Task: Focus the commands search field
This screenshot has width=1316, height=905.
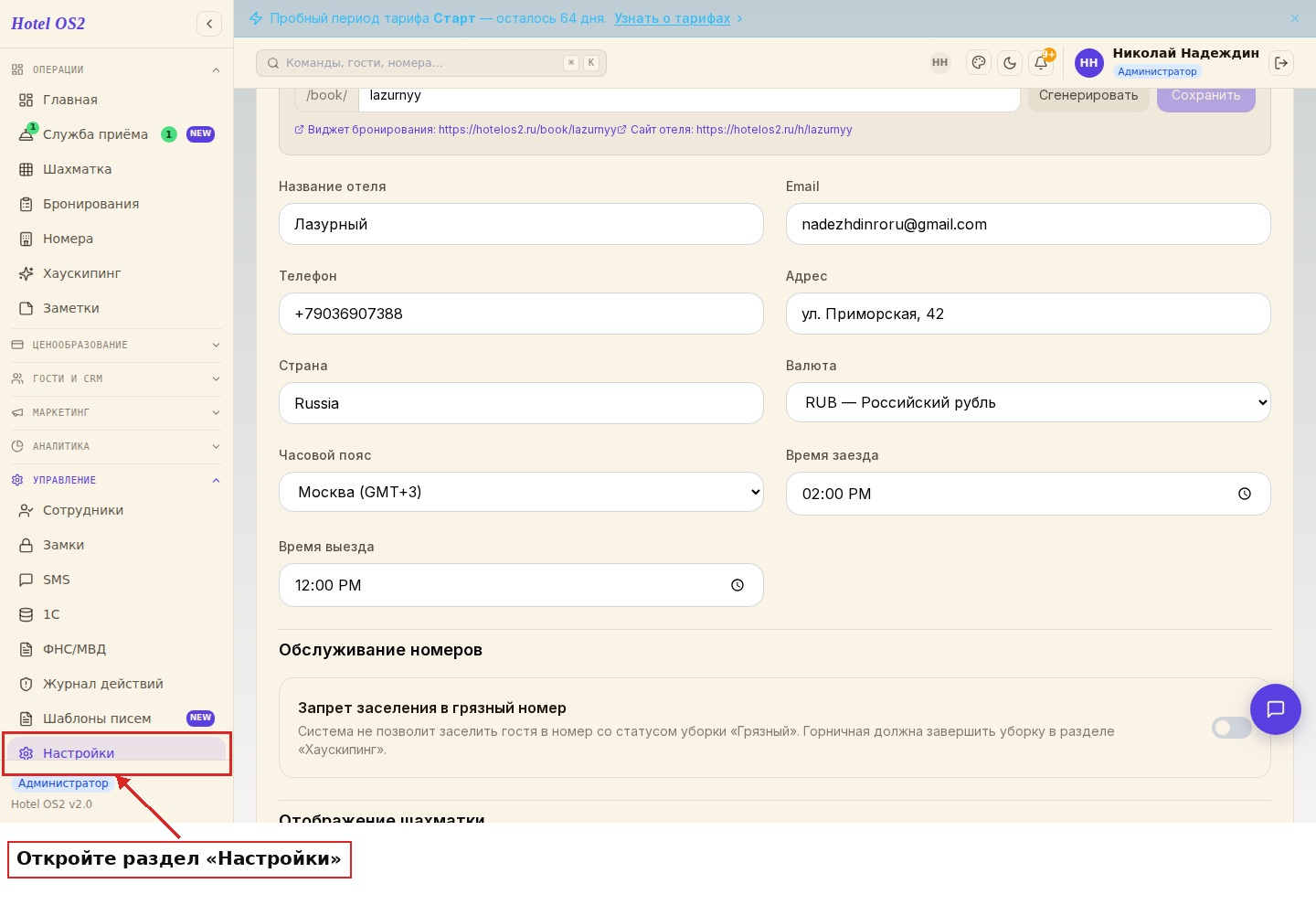Action: [x=431, y=63]
